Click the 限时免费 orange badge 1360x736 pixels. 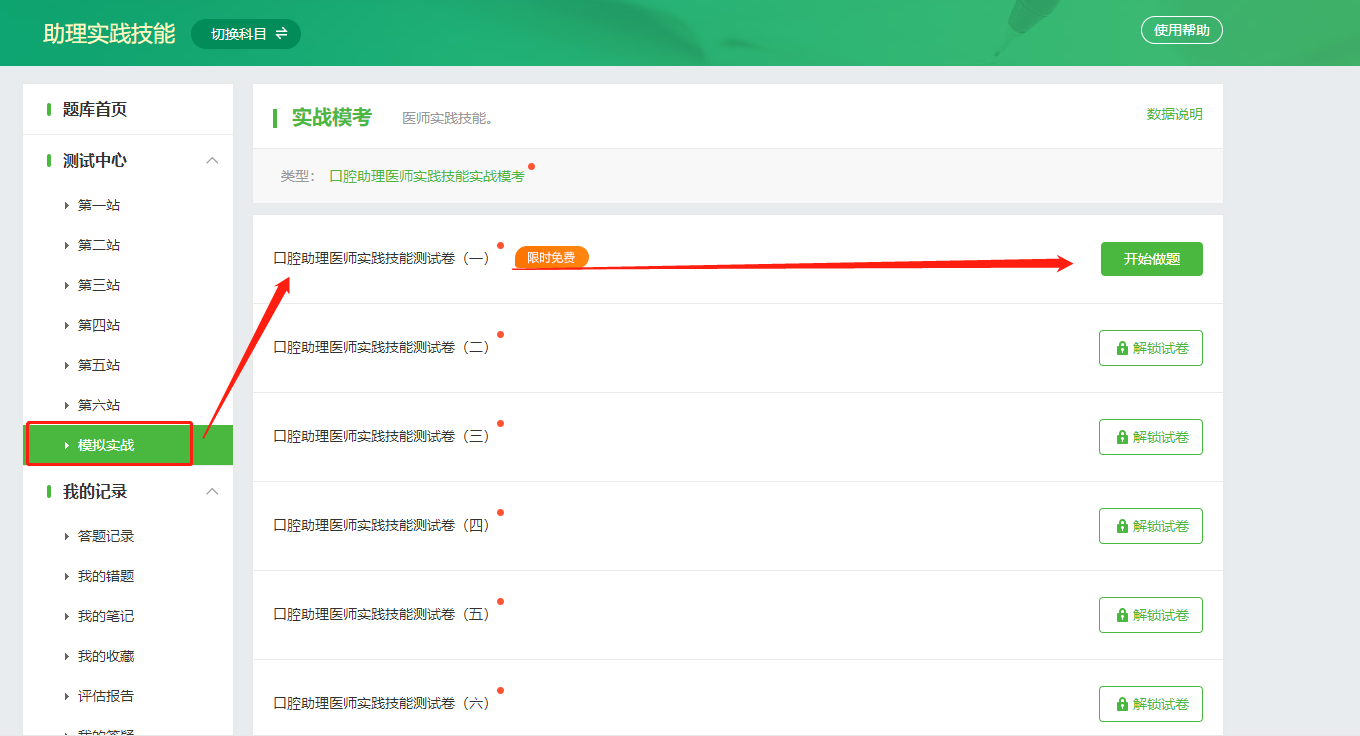pos(551,258)
